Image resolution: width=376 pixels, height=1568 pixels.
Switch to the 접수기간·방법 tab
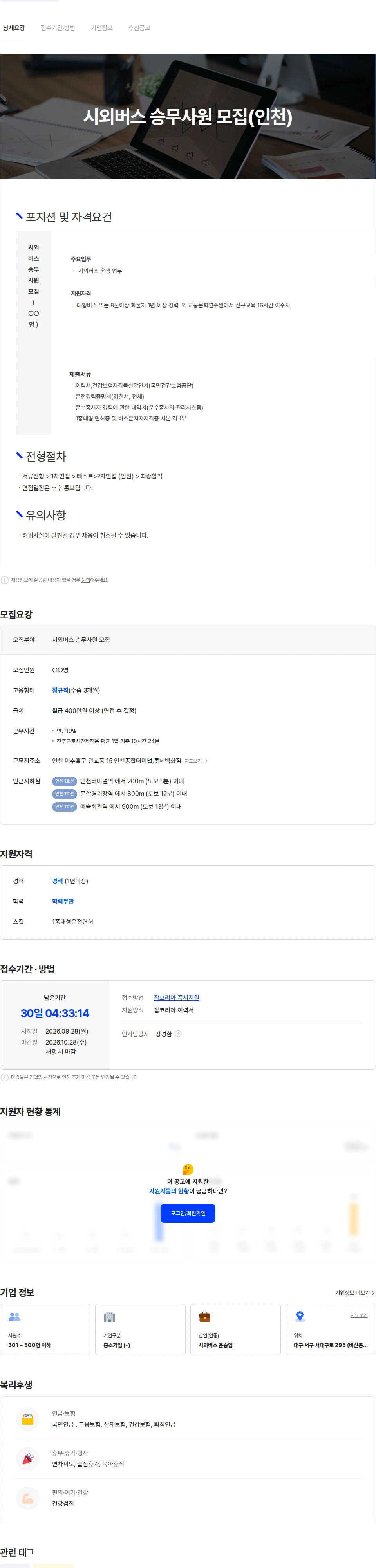[58, 28]
